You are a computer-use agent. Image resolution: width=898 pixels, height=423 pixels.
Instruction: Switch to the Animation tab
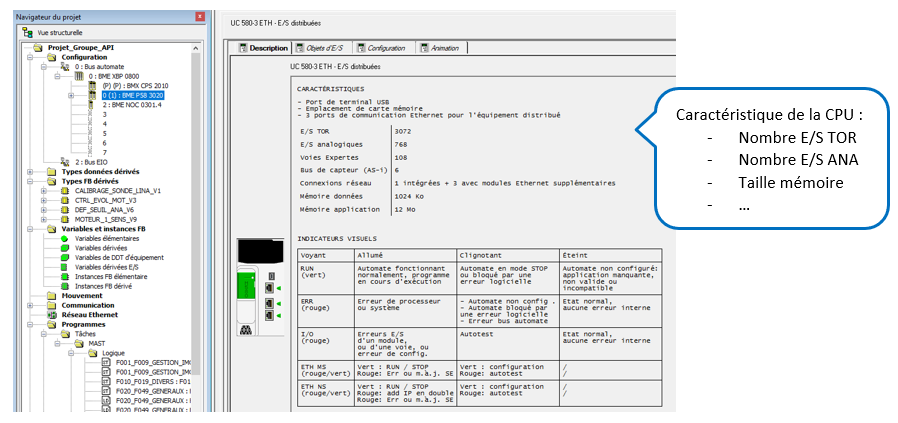(x=444, y=48)
